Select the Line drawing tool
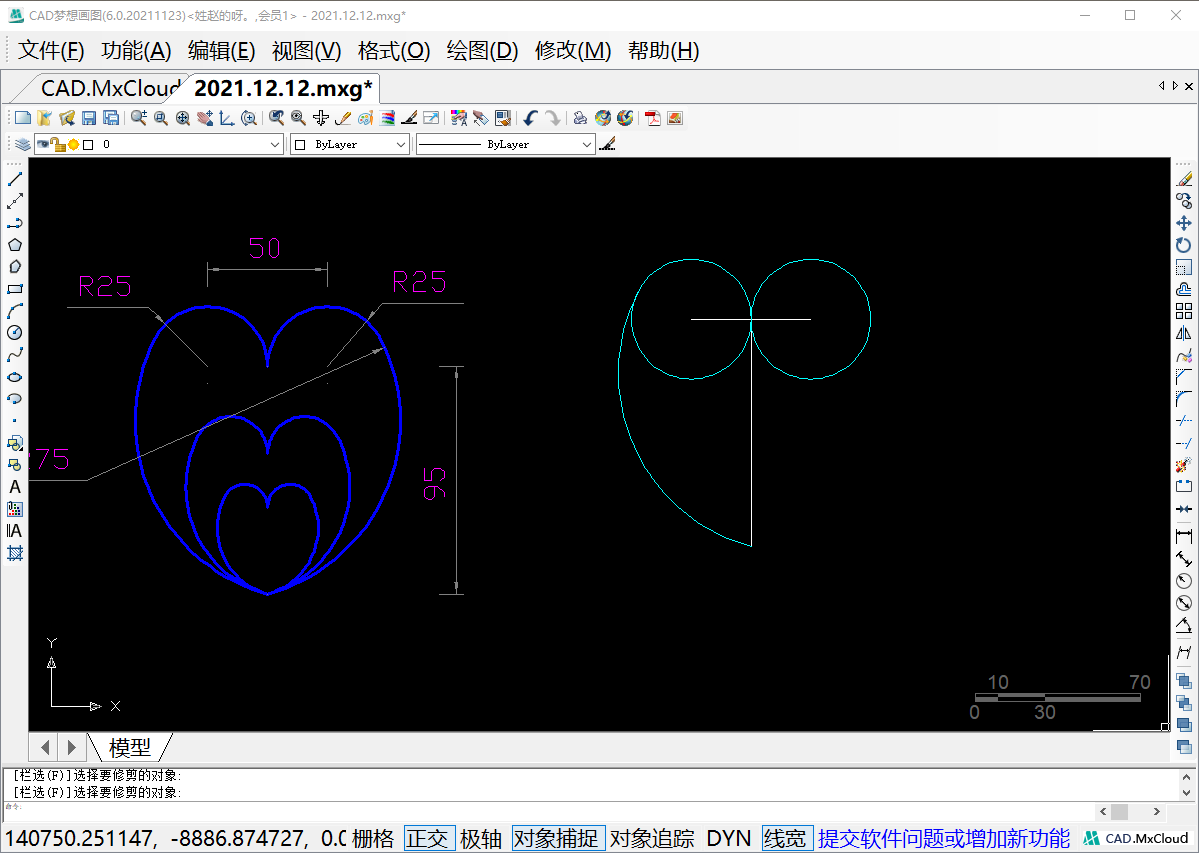Viewport: 1199px width, 853px height. (x=15, y=180)
